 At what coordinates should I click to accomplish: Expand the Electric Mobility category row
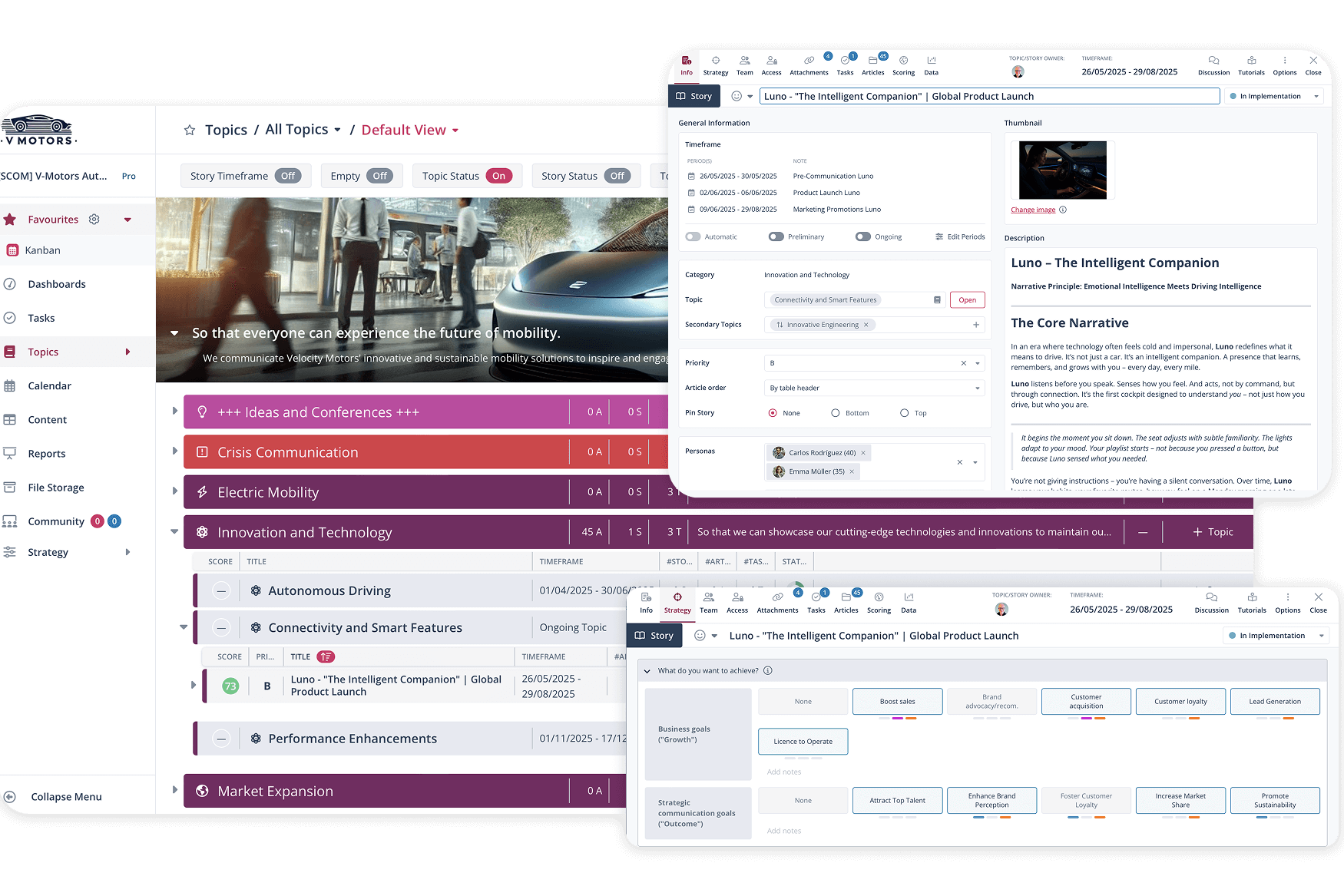(175, 491)
